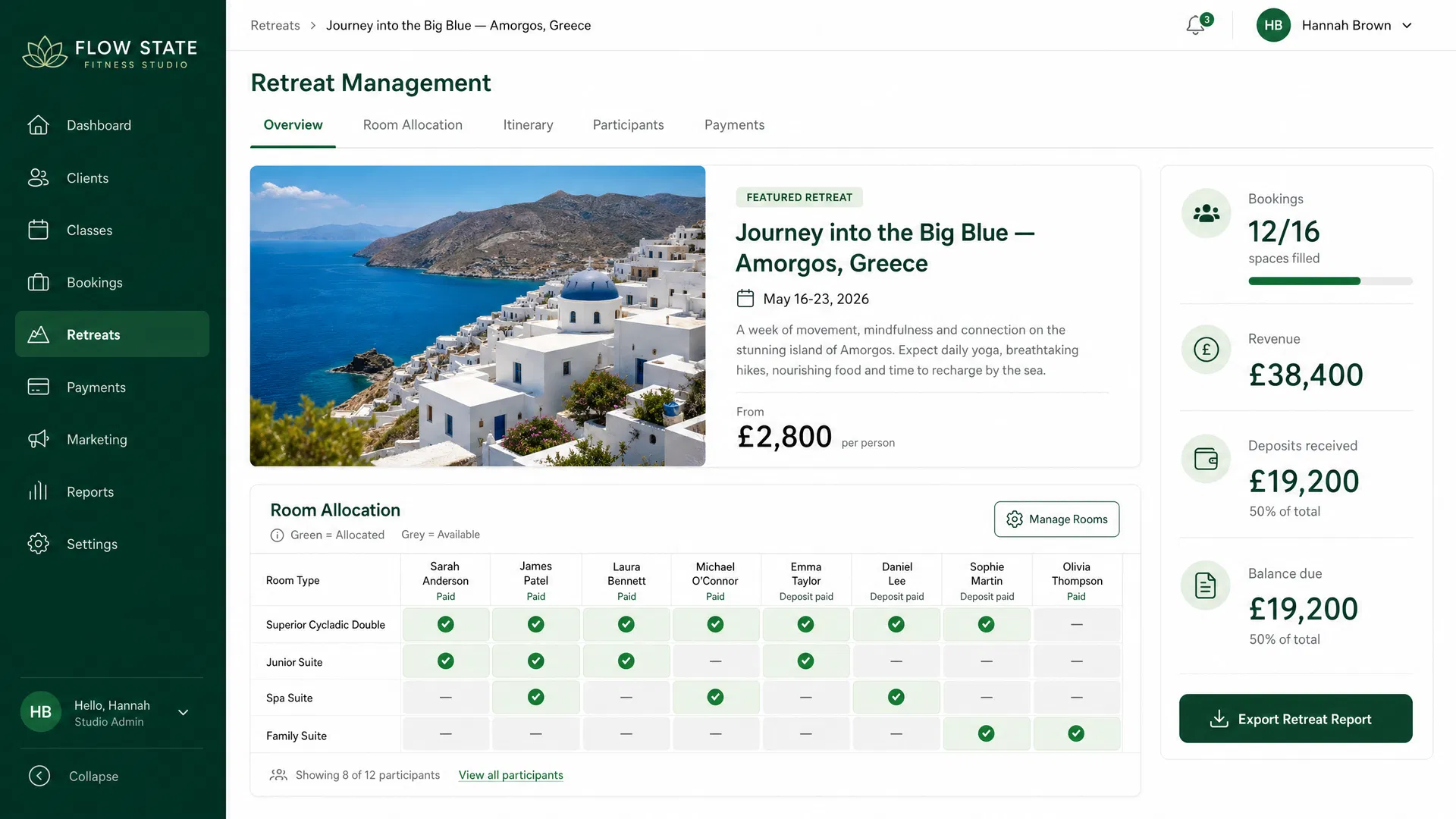
Task: Click the FEATURED RETREAT badge
Action: (x=799, y=197)
